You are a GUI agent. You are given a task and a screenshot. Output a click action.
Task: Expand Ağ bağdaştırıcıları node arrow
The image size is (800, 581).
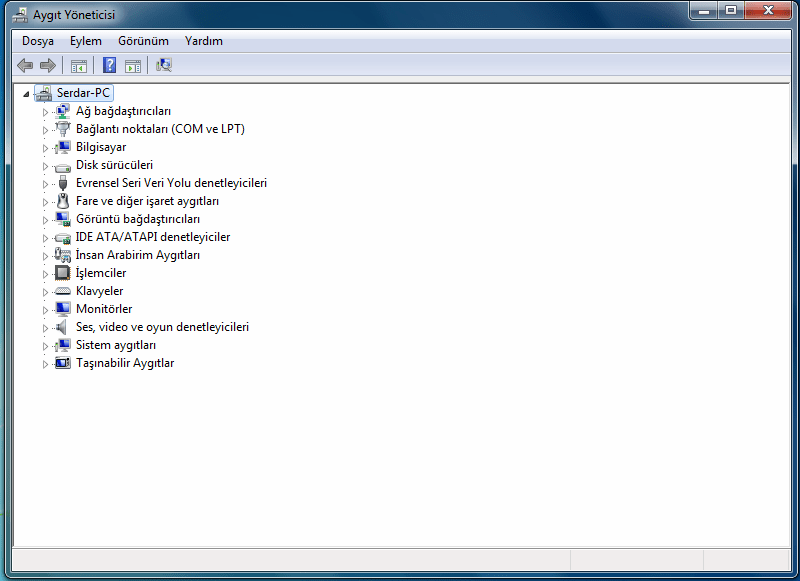45,112
